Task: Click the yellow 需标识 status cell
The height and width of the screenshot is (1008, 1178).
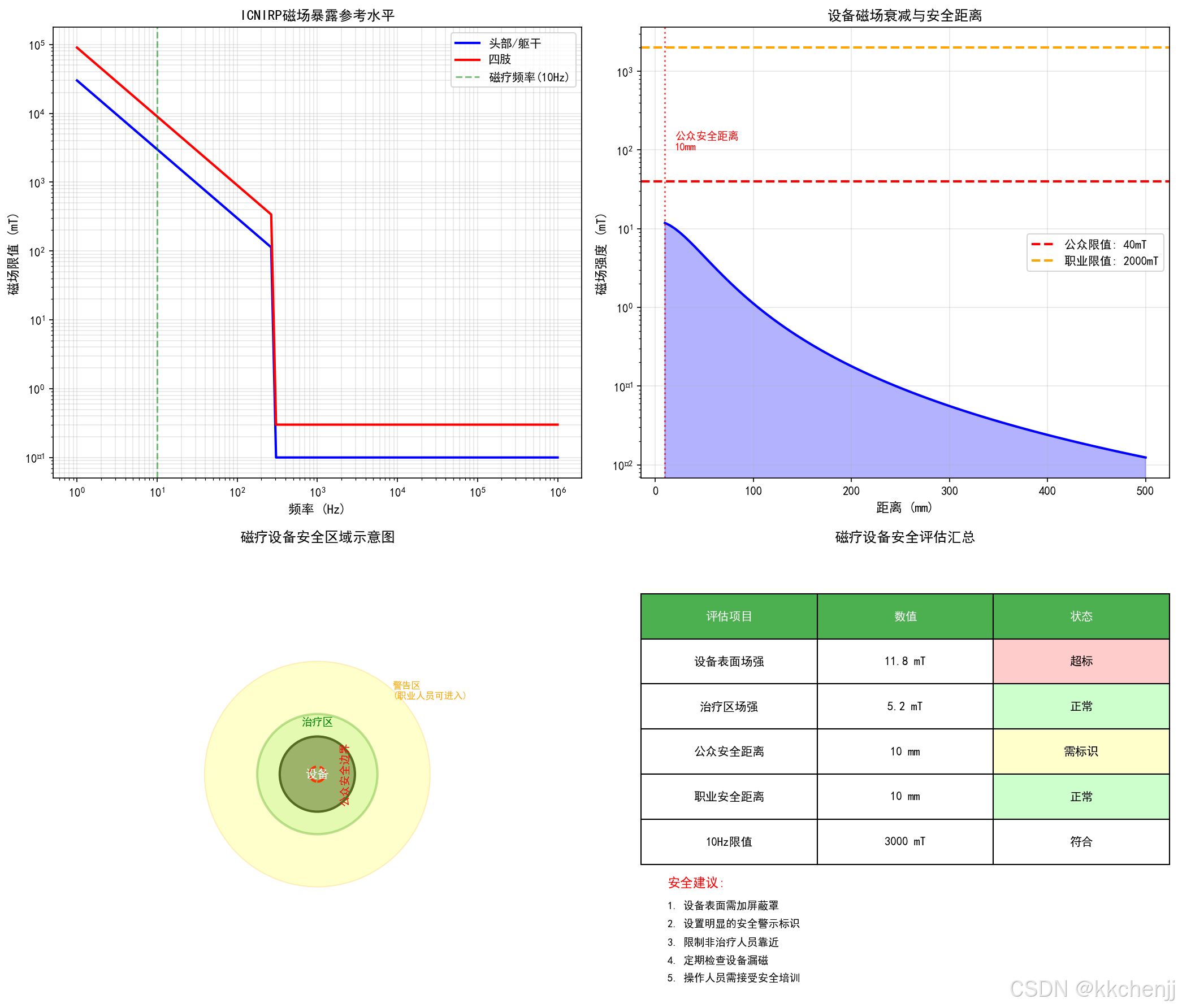Action: tap(1081, 751)
